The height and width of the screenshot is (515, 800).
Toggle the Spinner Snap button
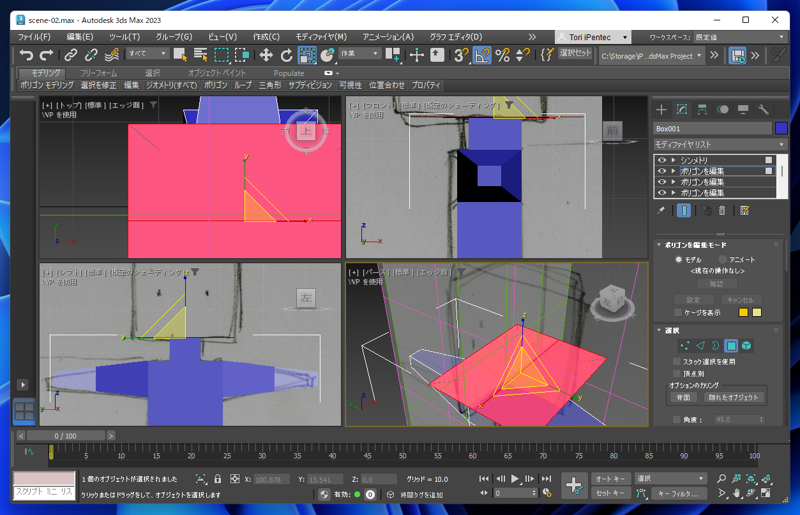click(522, 55)
